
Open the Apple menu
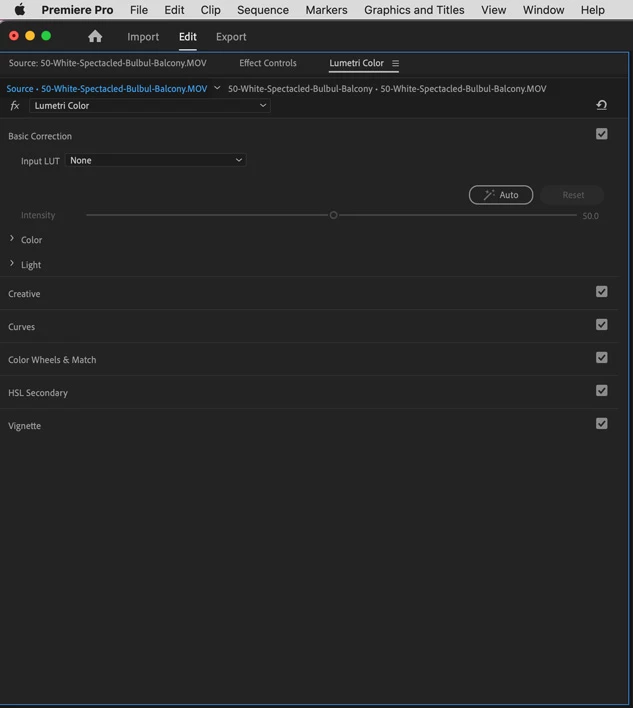pyautogui.click(x=19, y=9)
